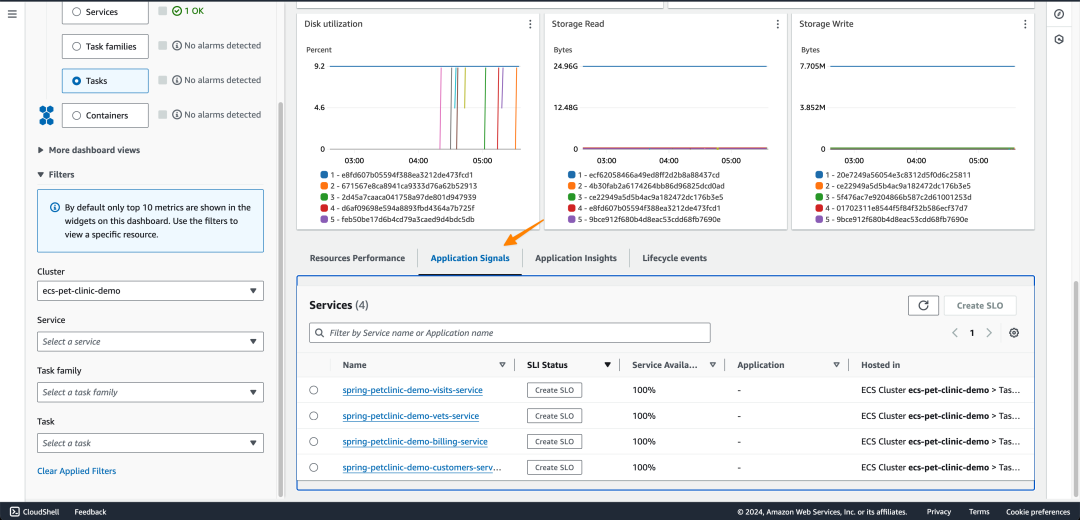Screen dimensions: 1080x520
Task: Click purple swatch of Storage Write legend 5
Action: [x=819, y=219]
